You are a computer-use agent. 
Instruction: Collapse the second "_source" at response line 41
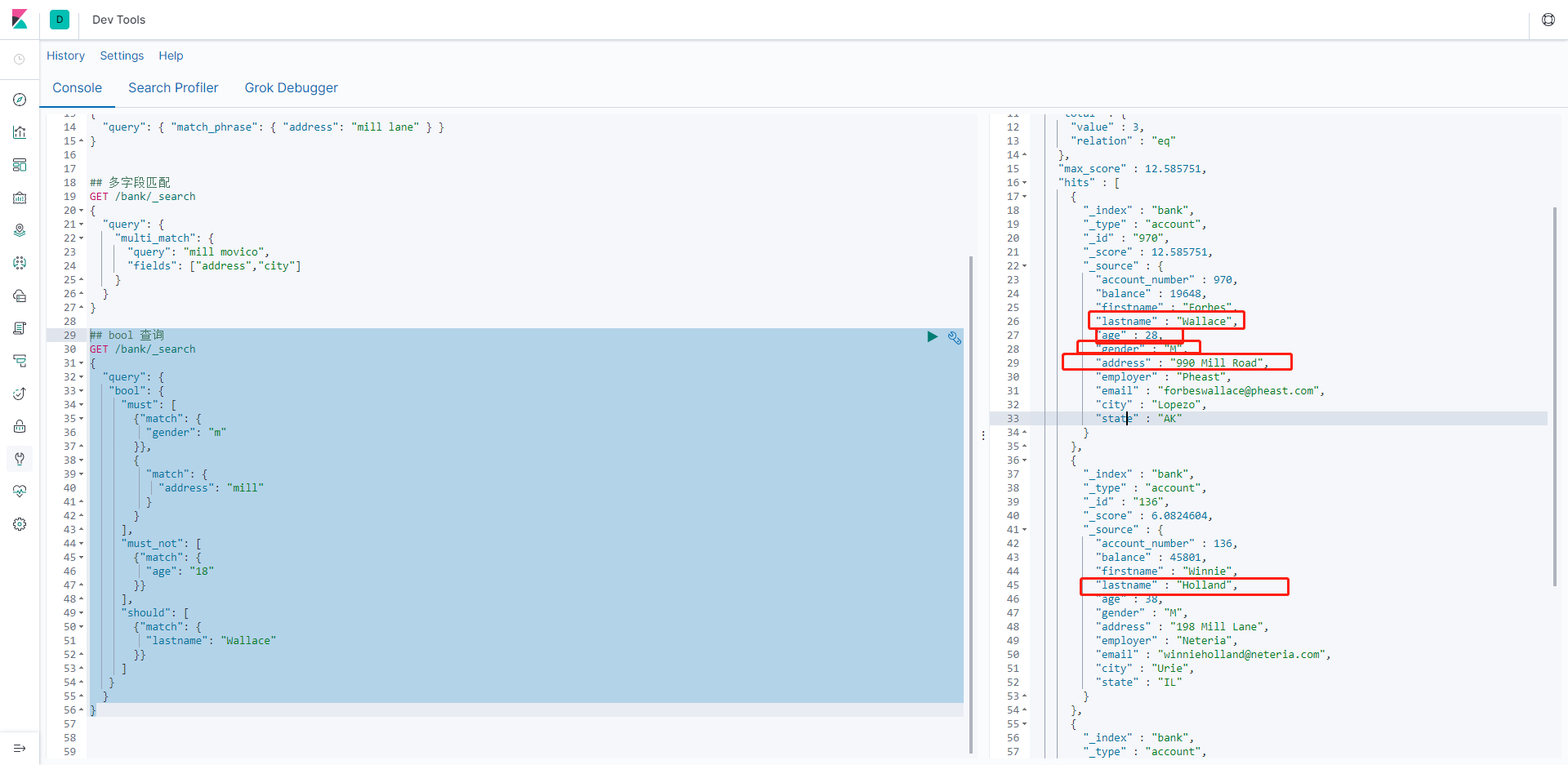1024,530
